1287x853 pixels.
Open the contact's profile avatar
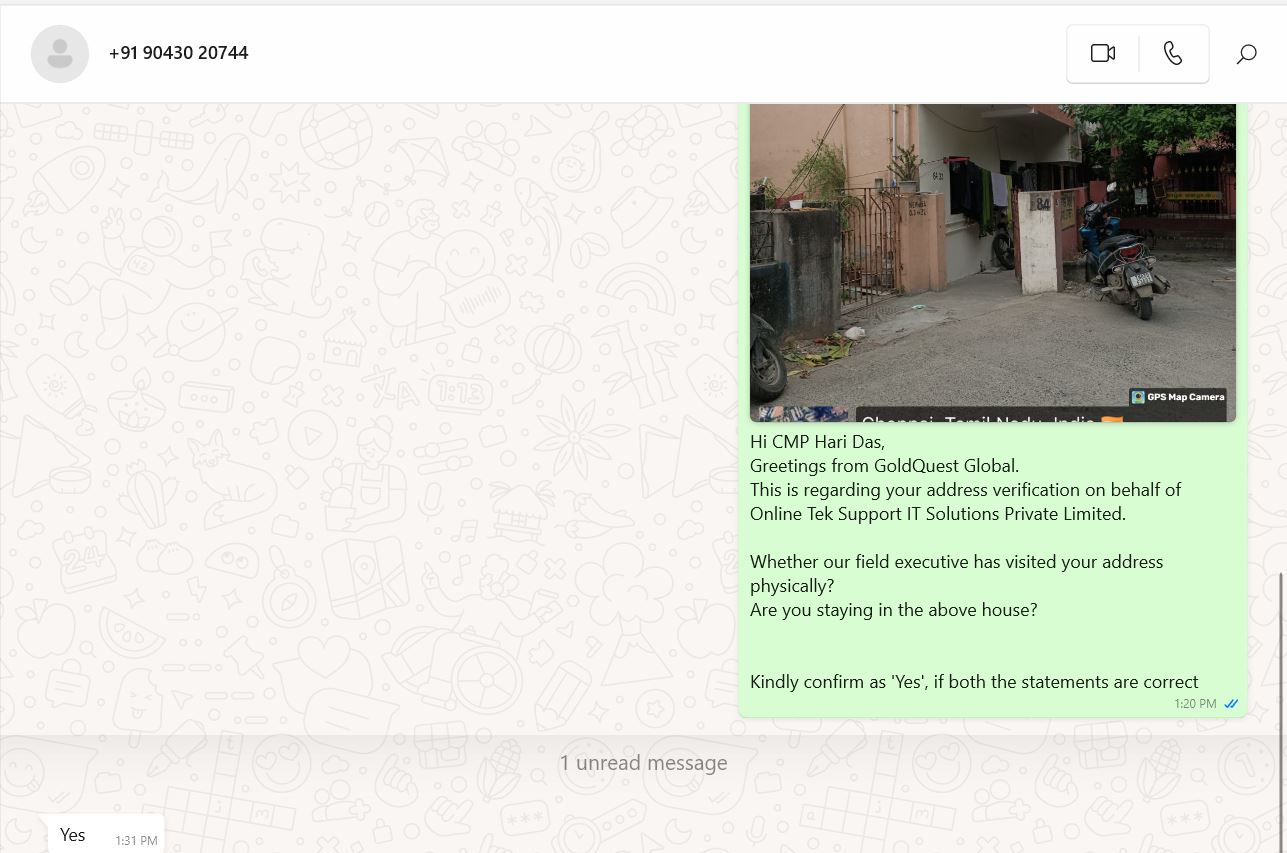click(x=60, y=54)
